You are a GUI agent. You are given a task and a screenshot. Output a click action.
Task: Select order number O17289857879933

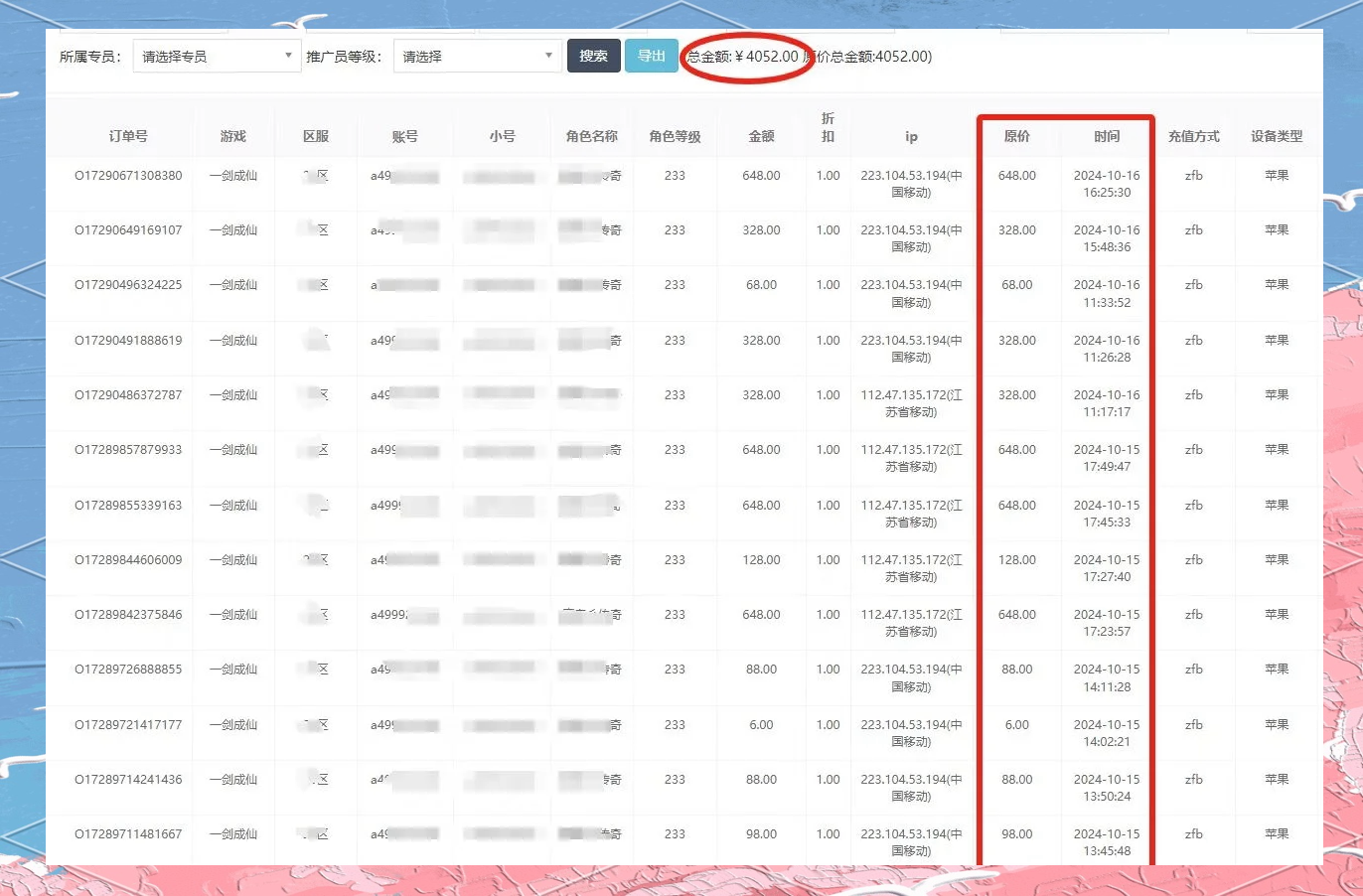[128, 450]
